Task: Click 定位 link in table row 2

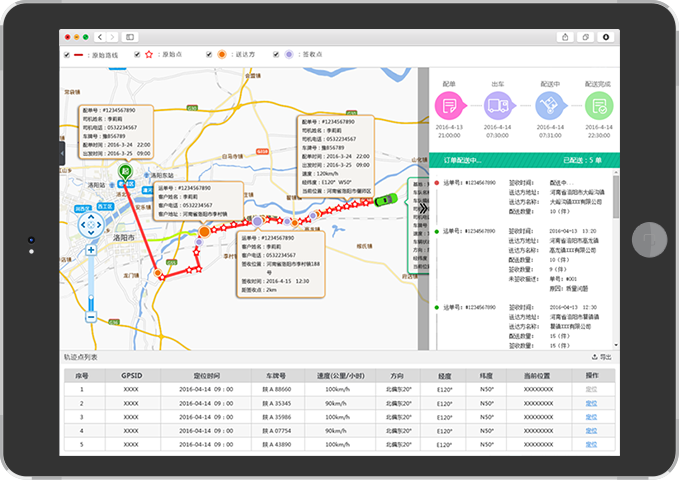Action: point(591,403)
